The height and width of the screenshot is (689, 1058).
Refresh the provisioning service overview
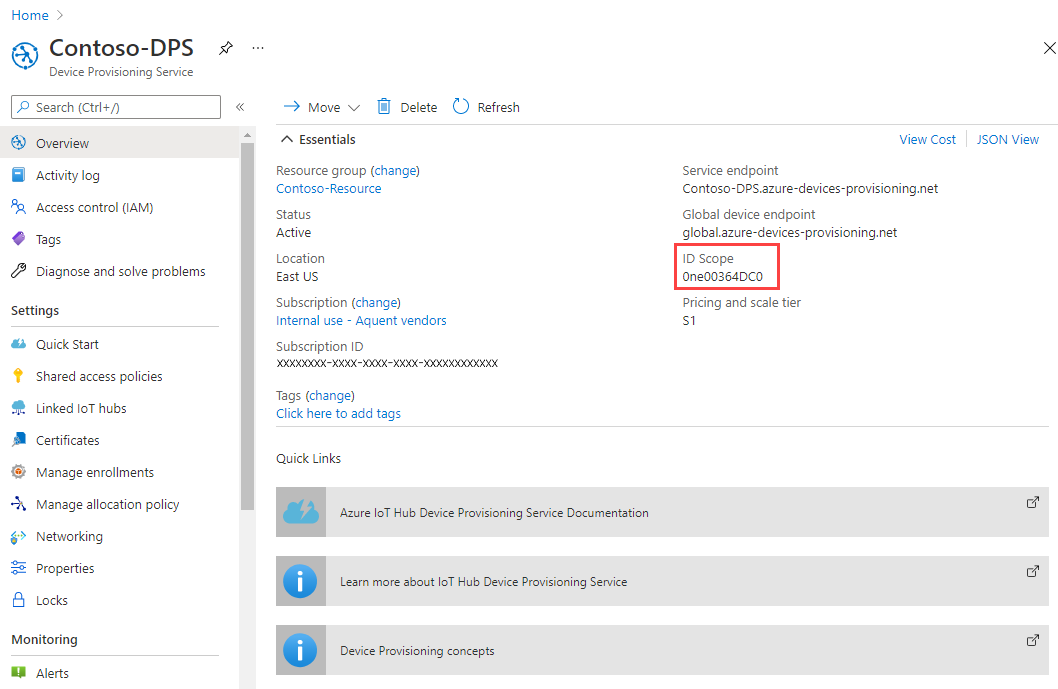pos(485,107)
